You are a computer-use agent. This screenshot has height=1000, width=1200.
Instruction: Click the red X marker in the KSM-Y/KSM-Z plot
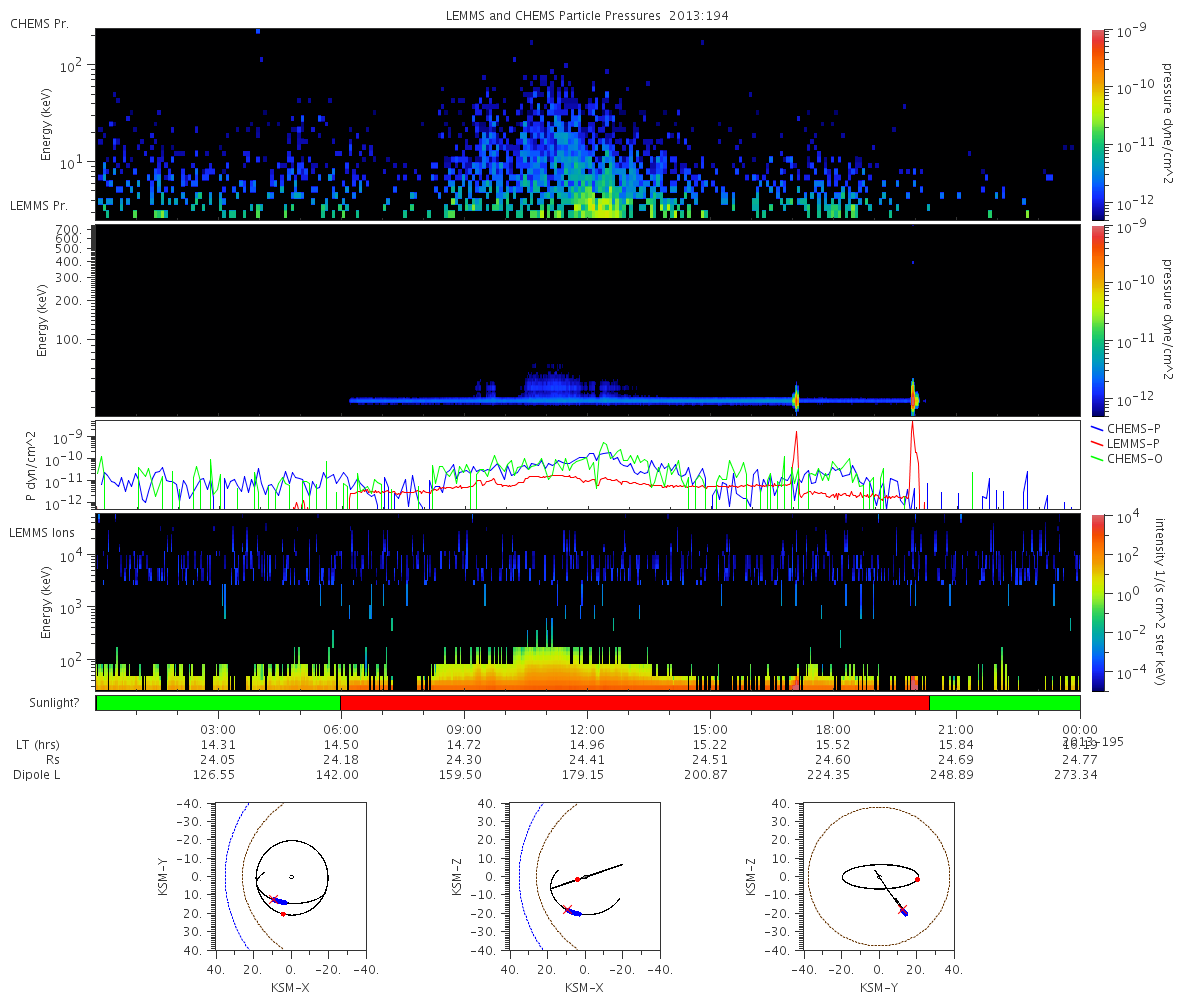coord(905,909)
